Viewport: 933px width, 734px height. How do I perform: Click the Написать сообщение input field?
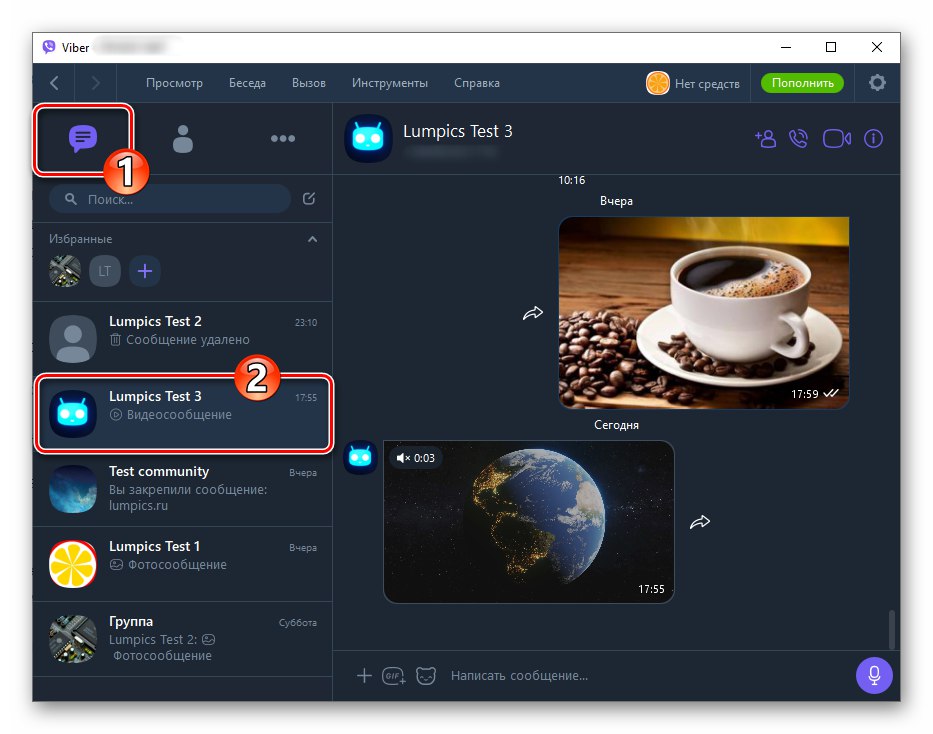[x=646, y=676]
